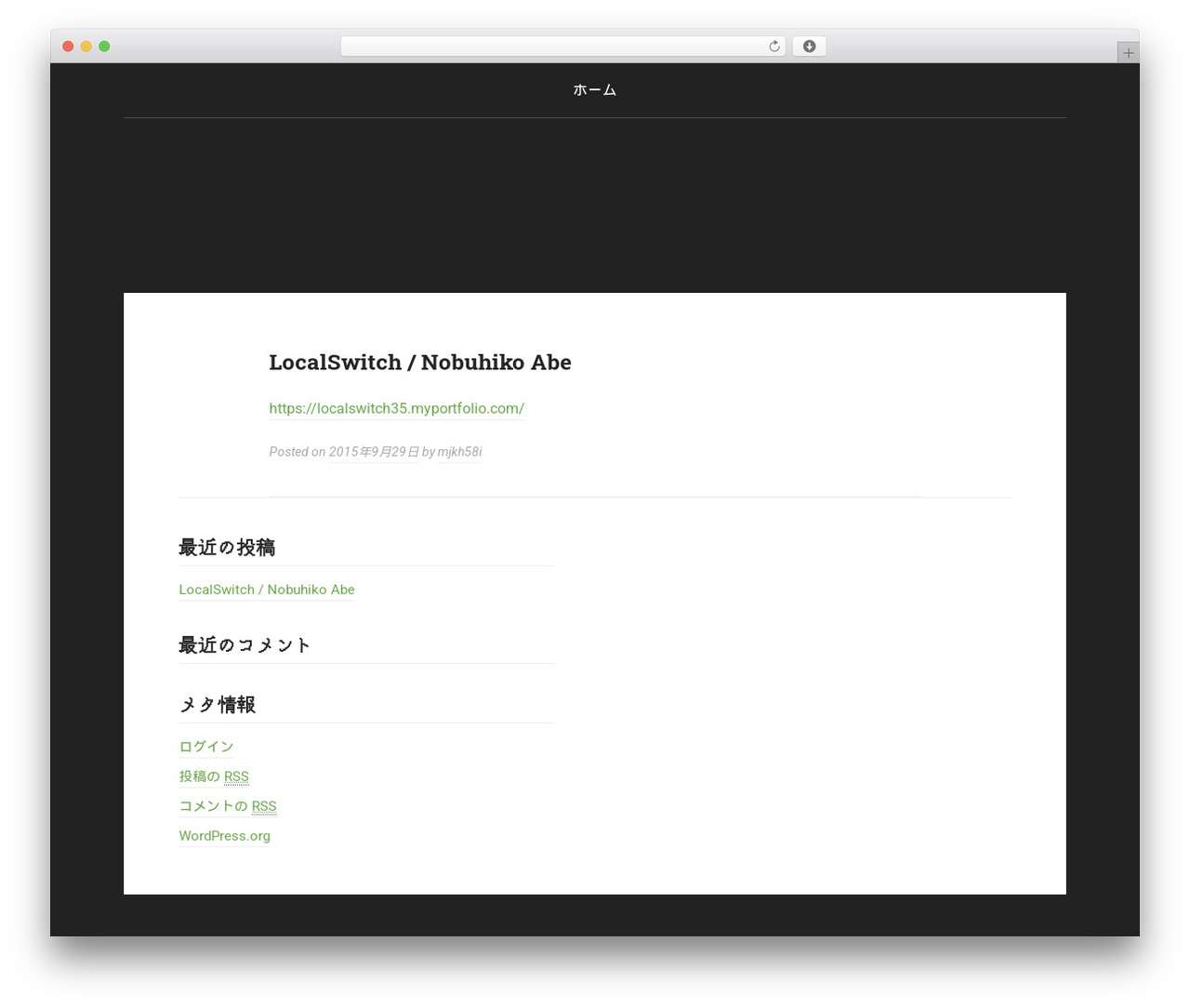This screenshot has width=1190, height=1008.
Task: Open recent post LocalSwitch / Nobuhiko Abe in sidebar
Action: pos(267,590)
